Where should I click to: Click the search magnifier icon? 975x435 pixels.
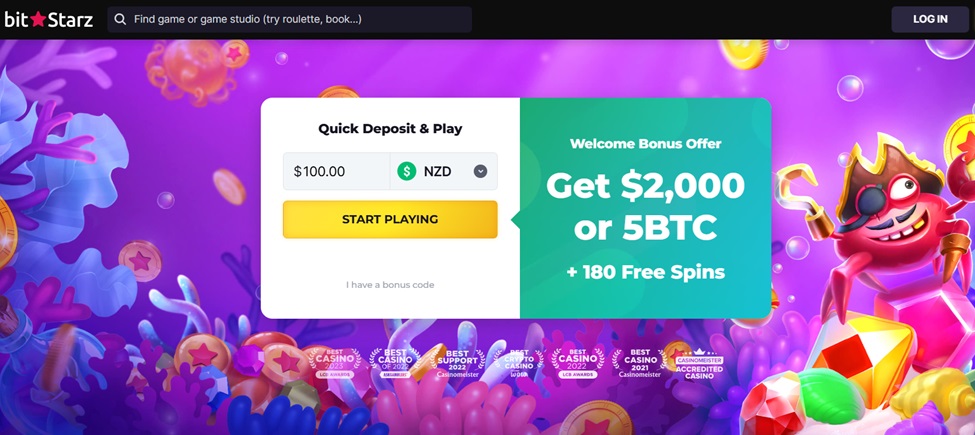pyautogui.click(x=120, y=19)
